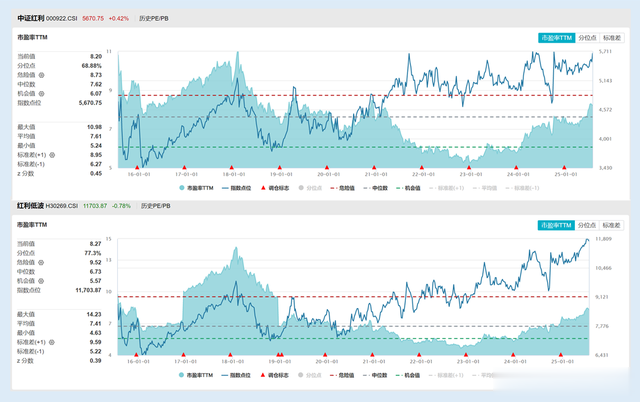The height and width of the screenshot is (402, 640).
Task: Toggle 机会值 legend line in top chart
Action: [x=408, y=188]
